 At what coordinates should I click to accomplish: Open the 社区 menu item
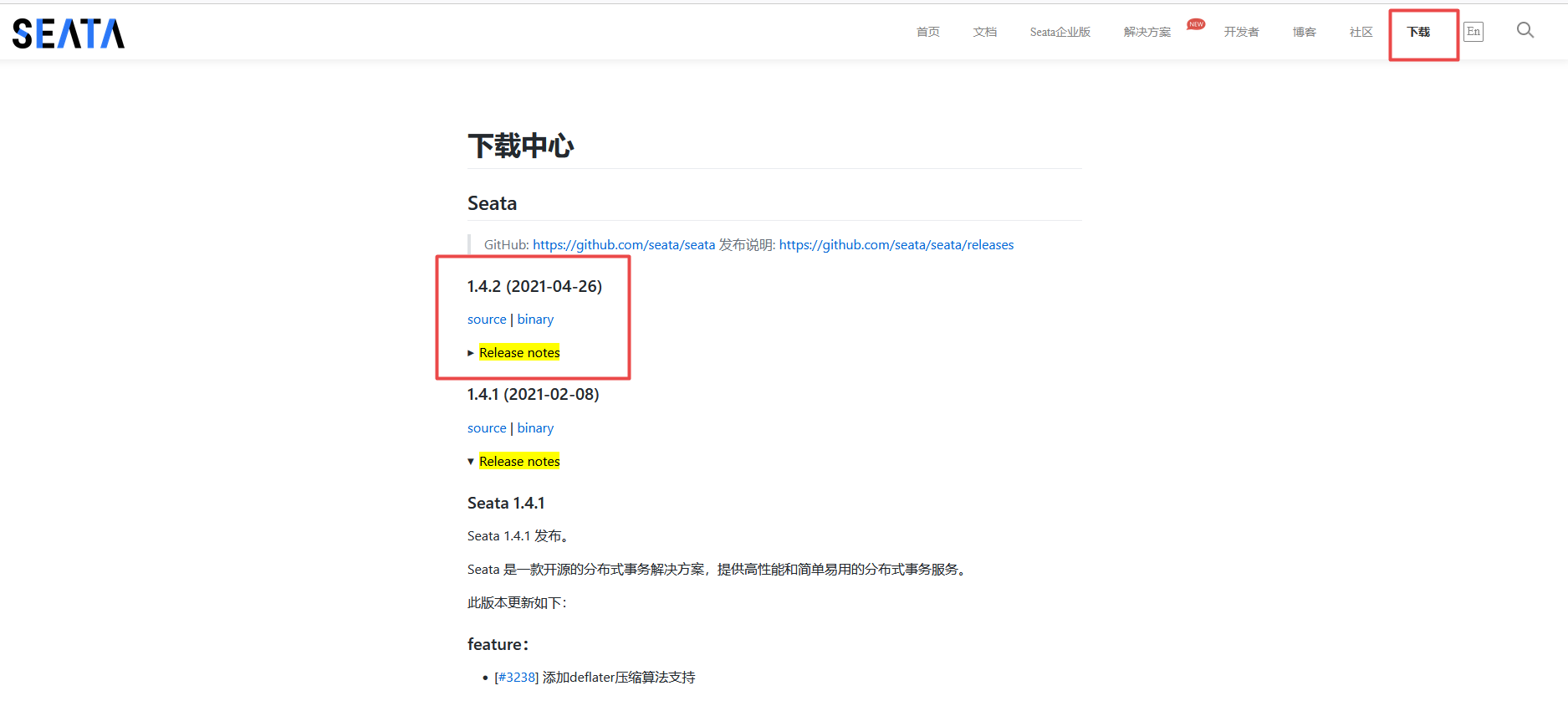coord(1361,32)
